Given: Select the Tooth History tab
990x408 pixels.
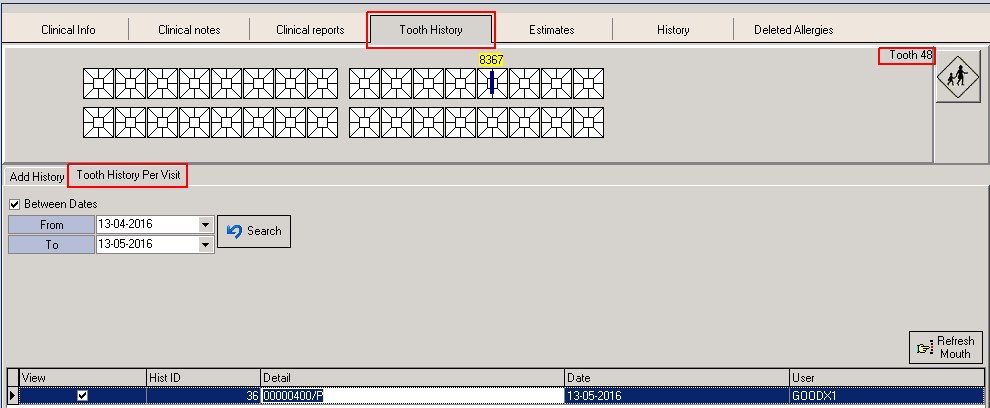Looking at the screenshot, I should (431, 30).
